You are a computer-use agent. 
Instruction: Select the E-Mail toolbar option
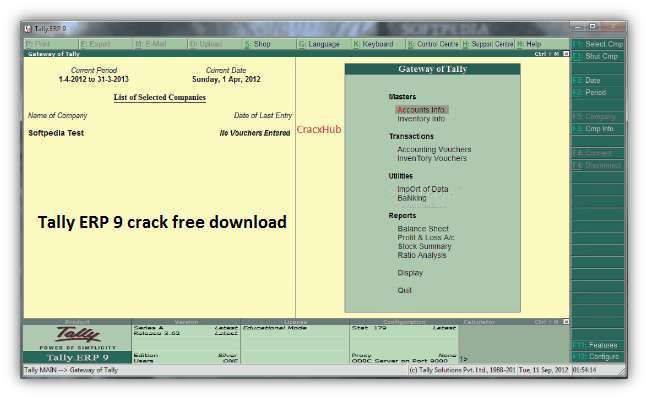tap(160, 44)
